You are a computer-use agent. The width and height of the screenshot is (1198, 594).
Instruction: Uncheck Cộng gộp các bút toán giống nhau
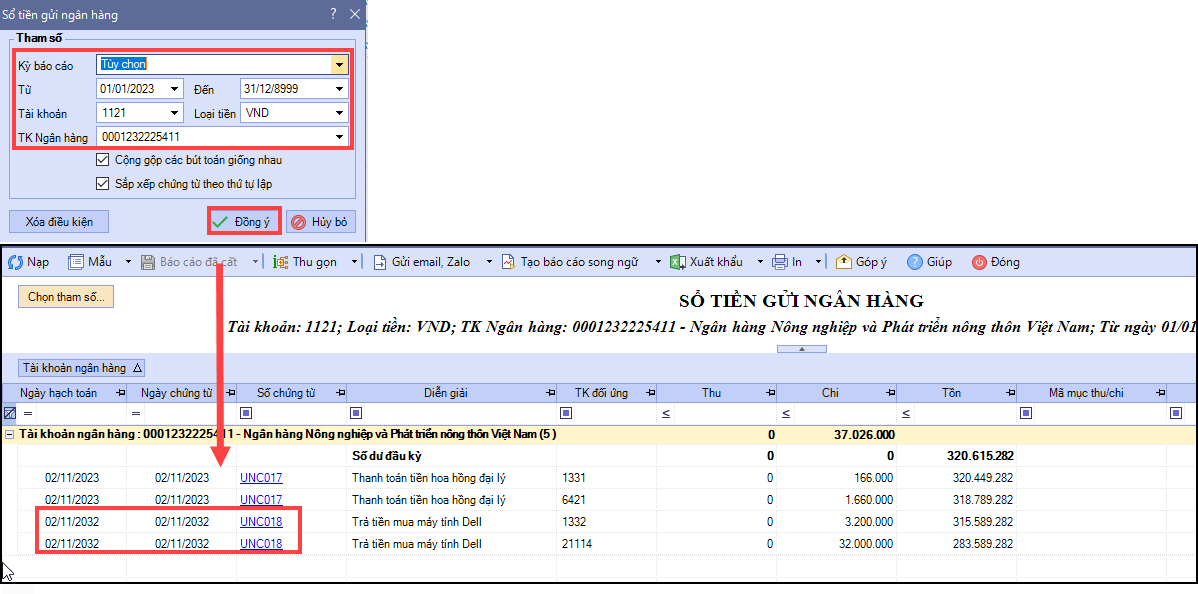tap(103, 160)
